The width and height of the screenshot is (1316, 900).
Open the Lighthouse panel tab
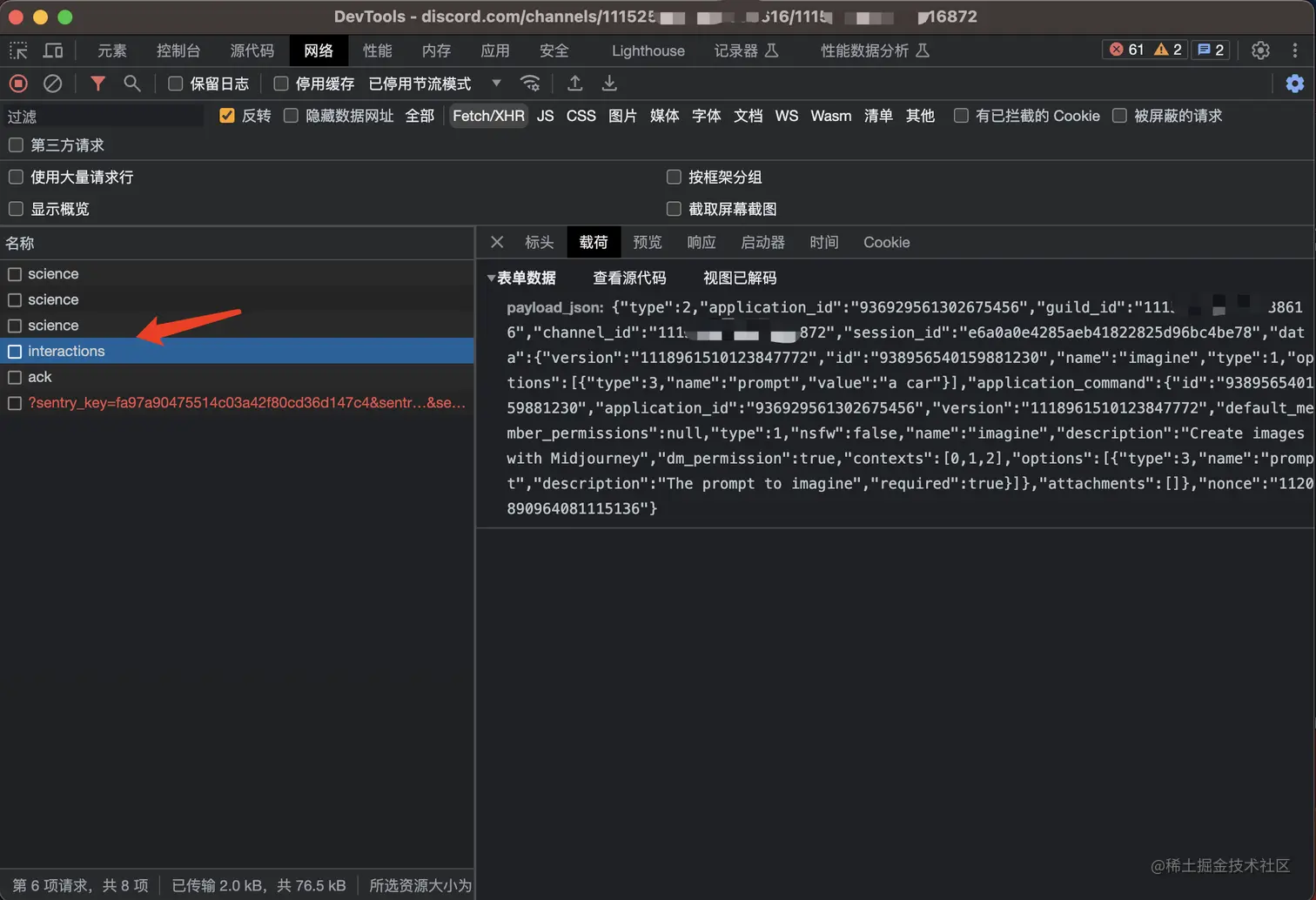(x=648, y=50)
